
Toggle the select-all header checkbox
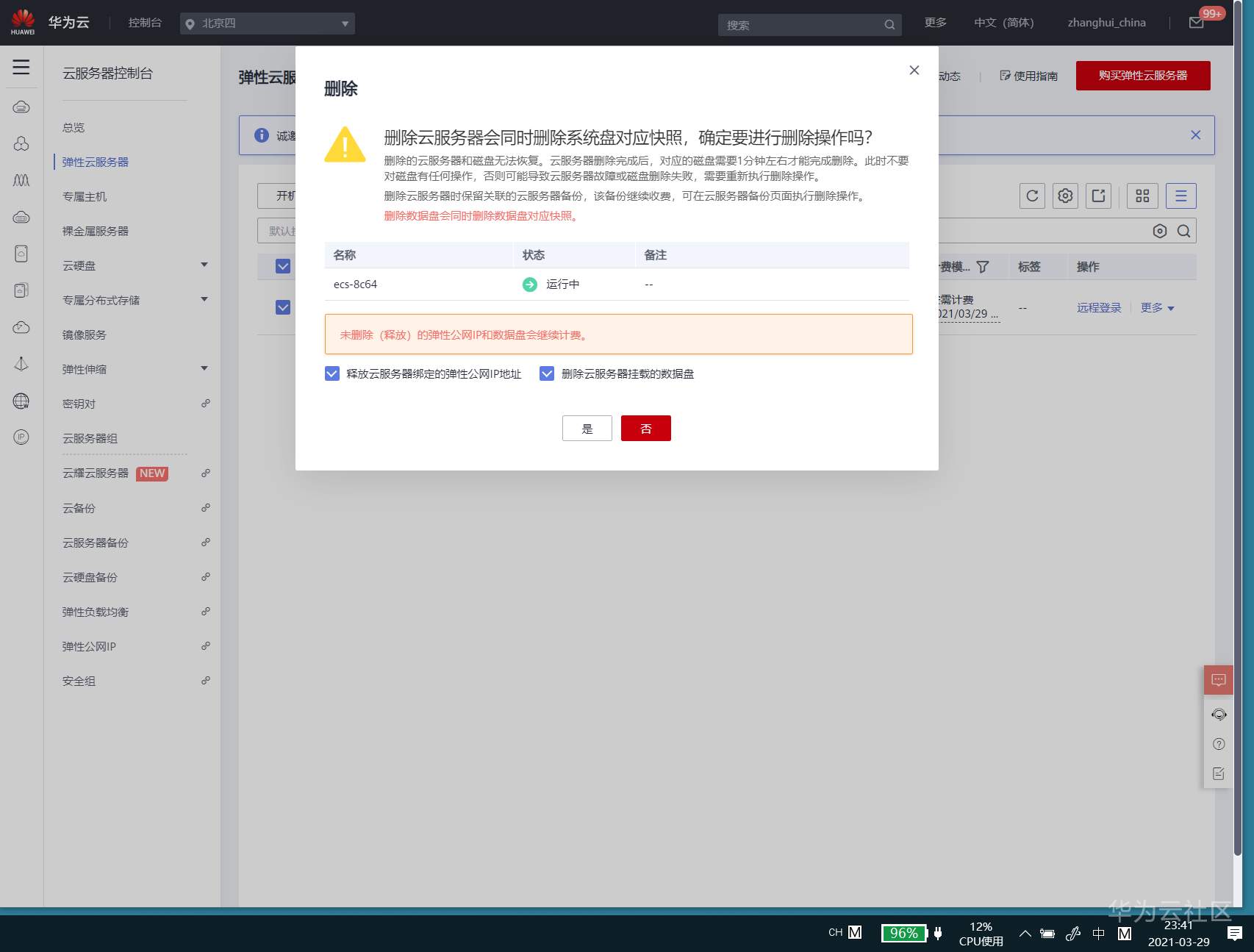[283, 266]
